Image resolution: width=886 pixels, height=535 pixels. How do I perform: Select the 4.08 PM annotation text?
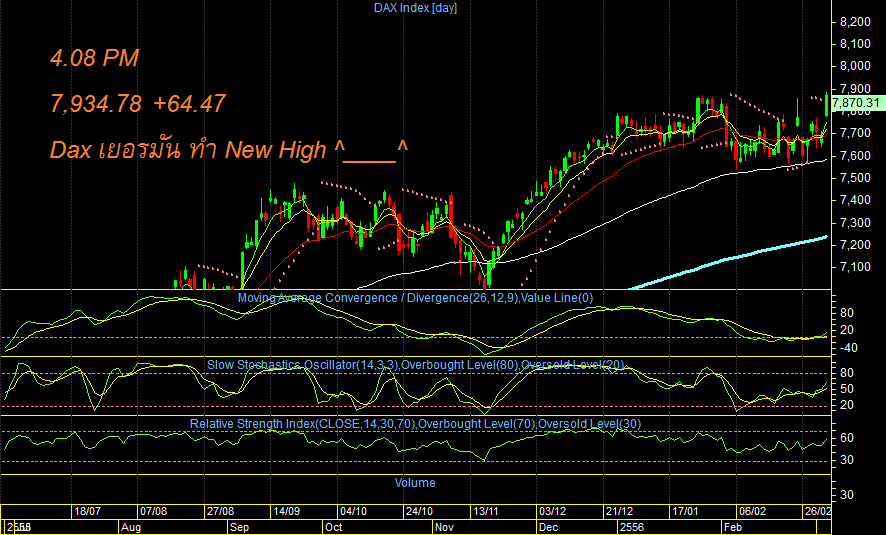pyautogui.click(x=94, y=58)
